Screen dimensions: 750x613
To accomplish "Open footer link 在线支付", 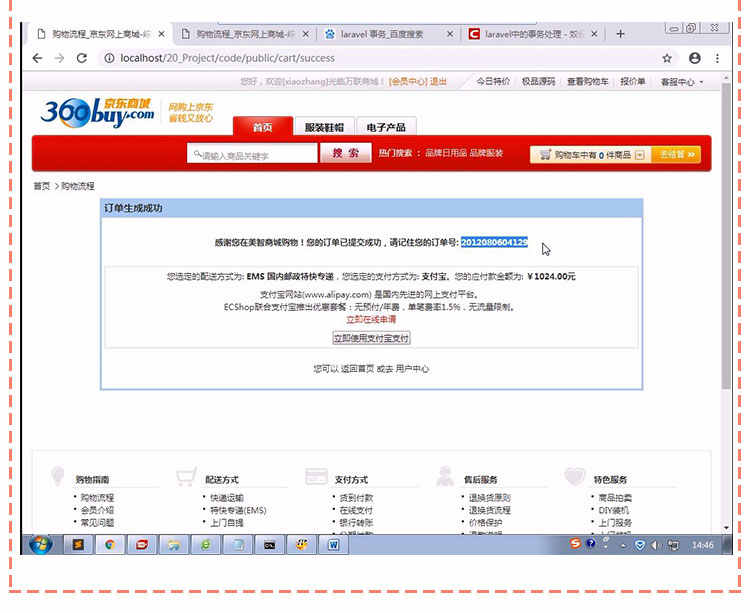I will click(356, 510).
